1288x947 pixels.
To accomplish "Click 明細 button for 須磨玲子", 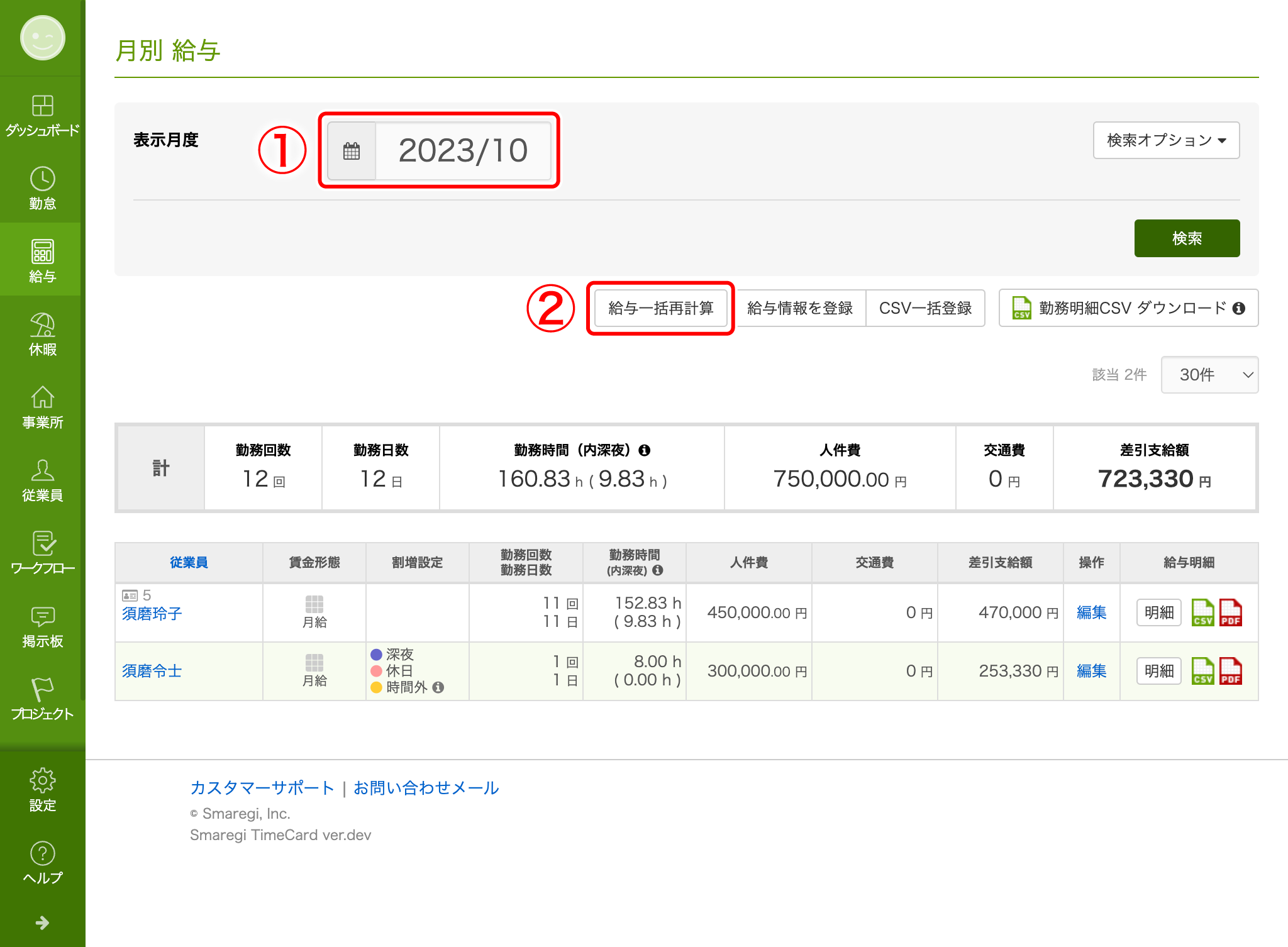I will [1159, 612].
